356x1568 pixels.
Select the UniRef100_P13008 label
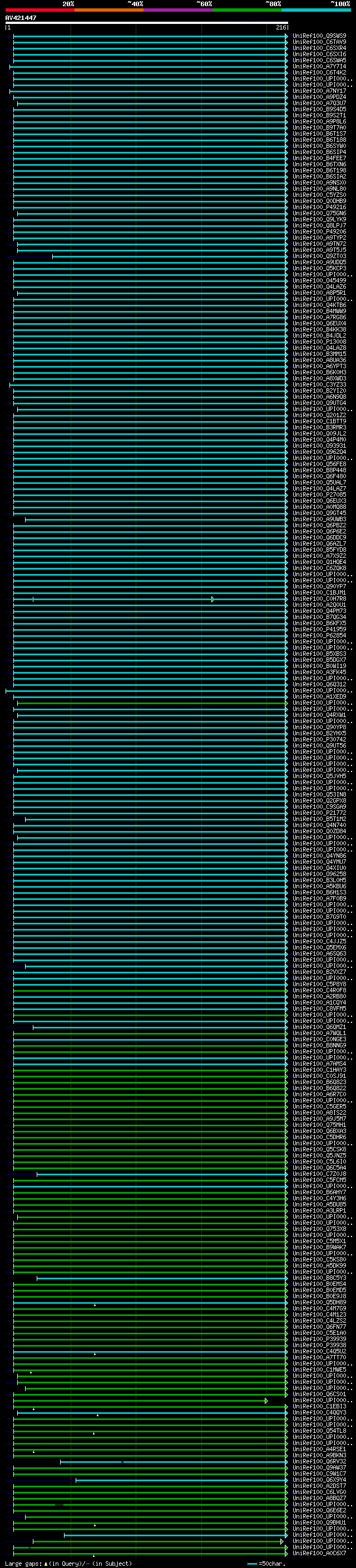(319, 342)
